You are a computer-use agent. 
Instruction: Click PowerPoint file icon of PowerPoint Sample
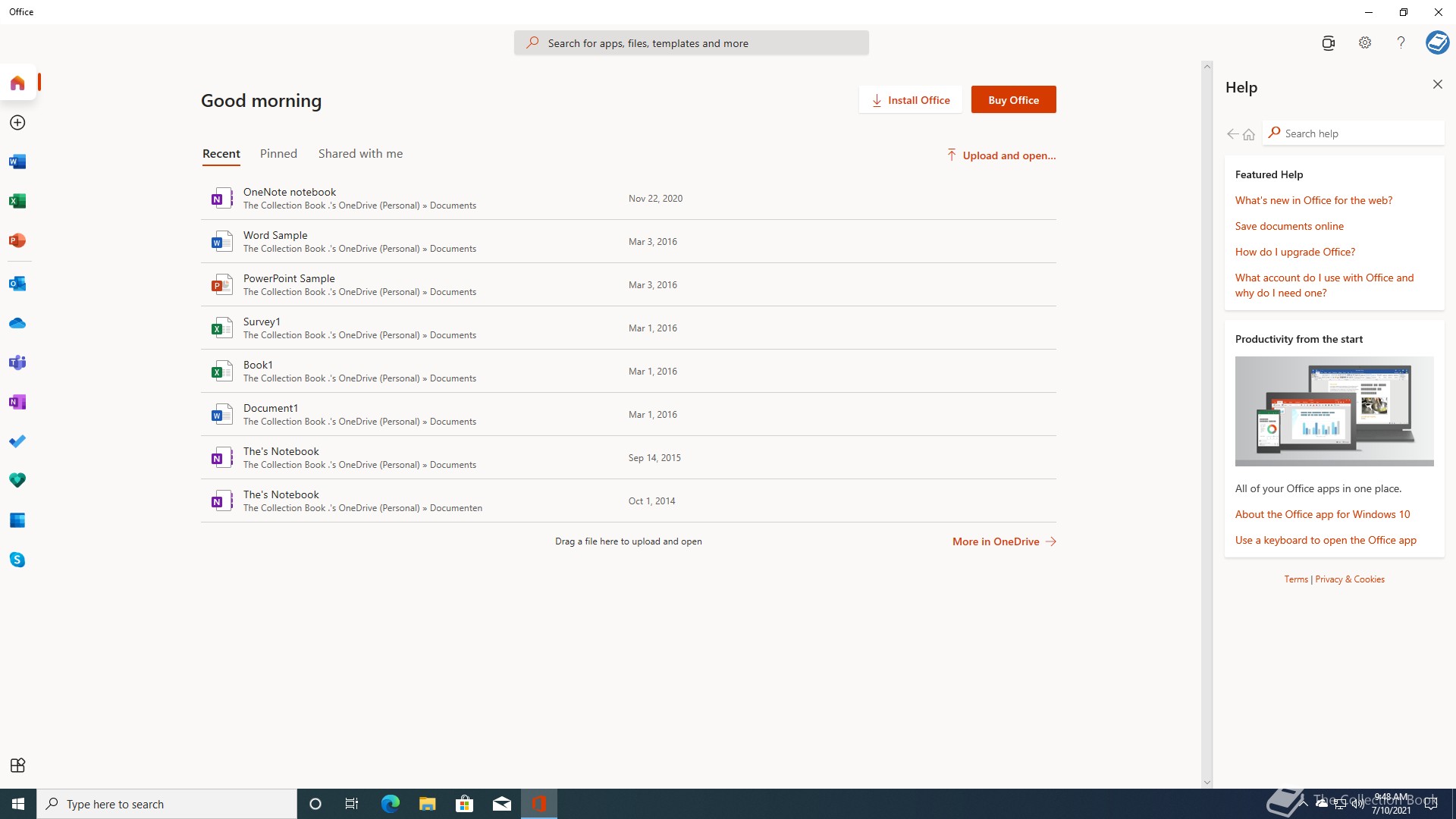221,285
